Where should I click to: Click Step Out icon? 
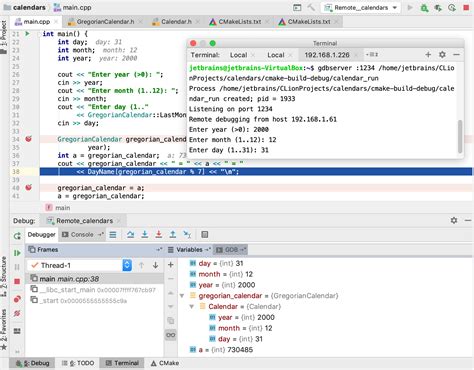point(173,235)
